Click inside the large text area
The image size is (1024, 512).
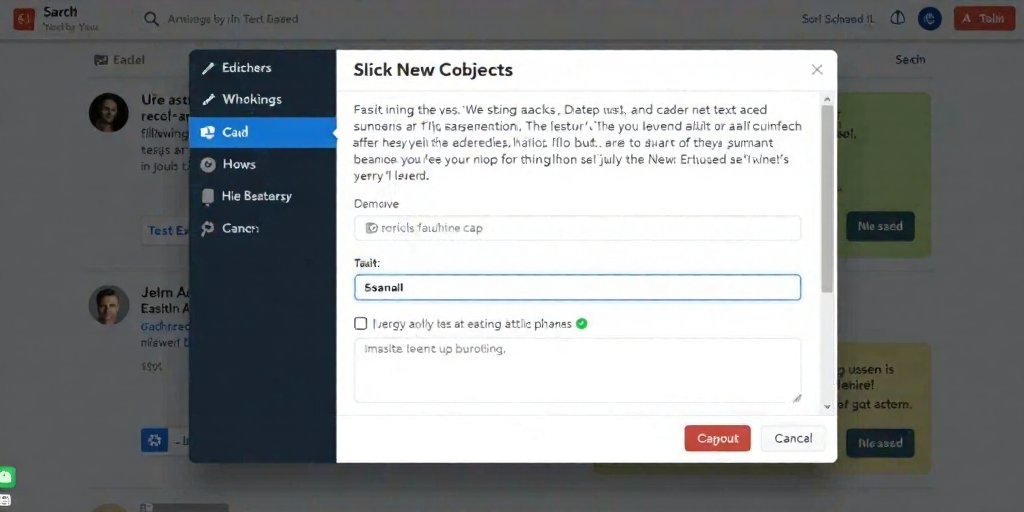577,370
